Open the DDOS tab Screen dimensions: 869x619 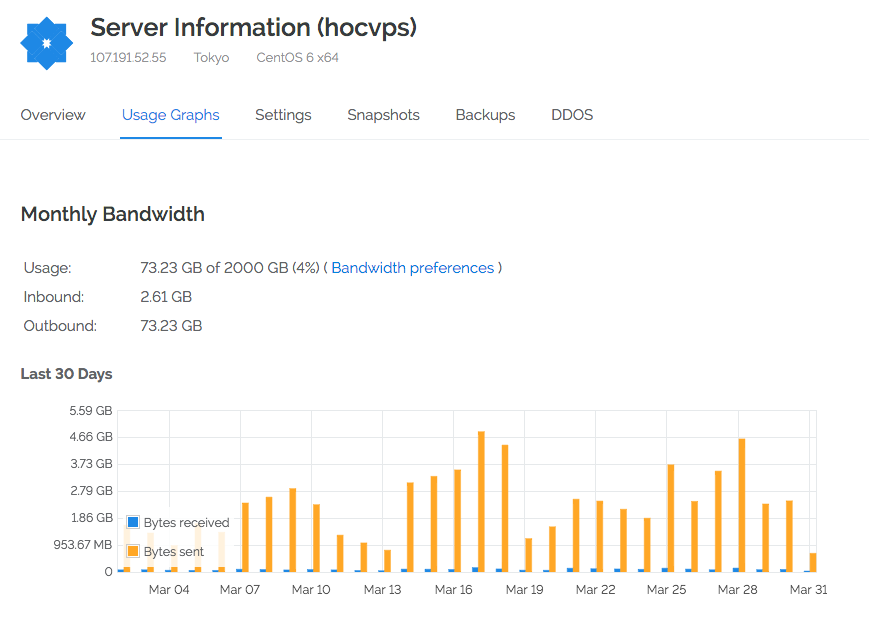572,115
